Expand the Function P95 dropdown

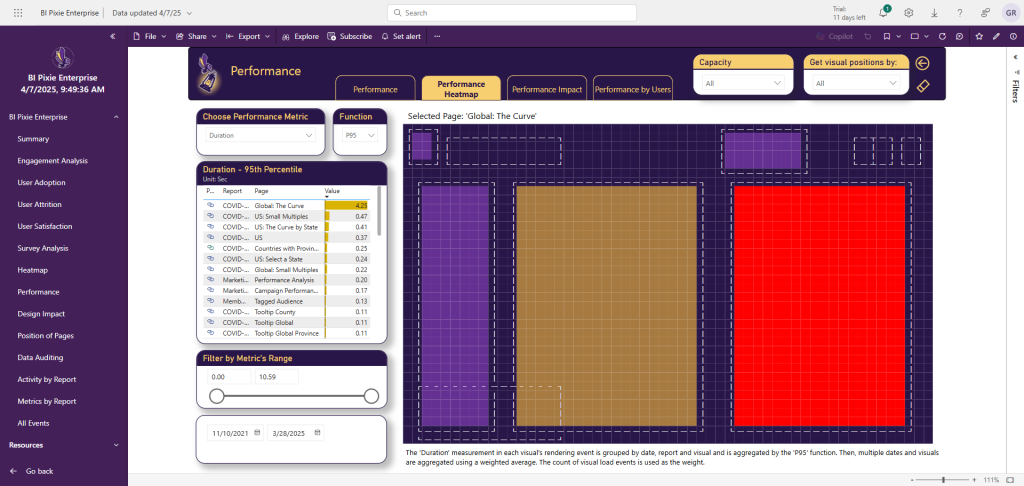[x=357, y=135]
